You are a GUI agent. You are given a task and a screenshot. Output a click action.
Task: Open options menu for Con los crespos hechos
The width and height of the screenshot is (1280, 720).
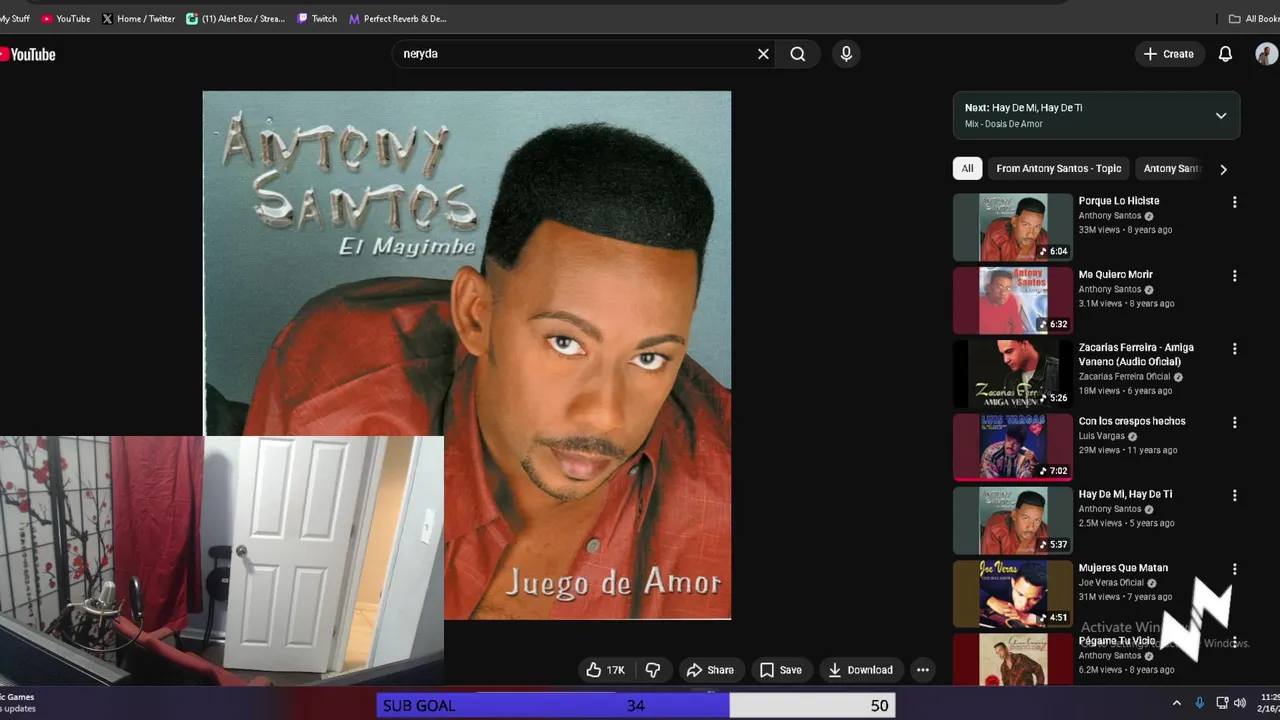coord(1234,422)
